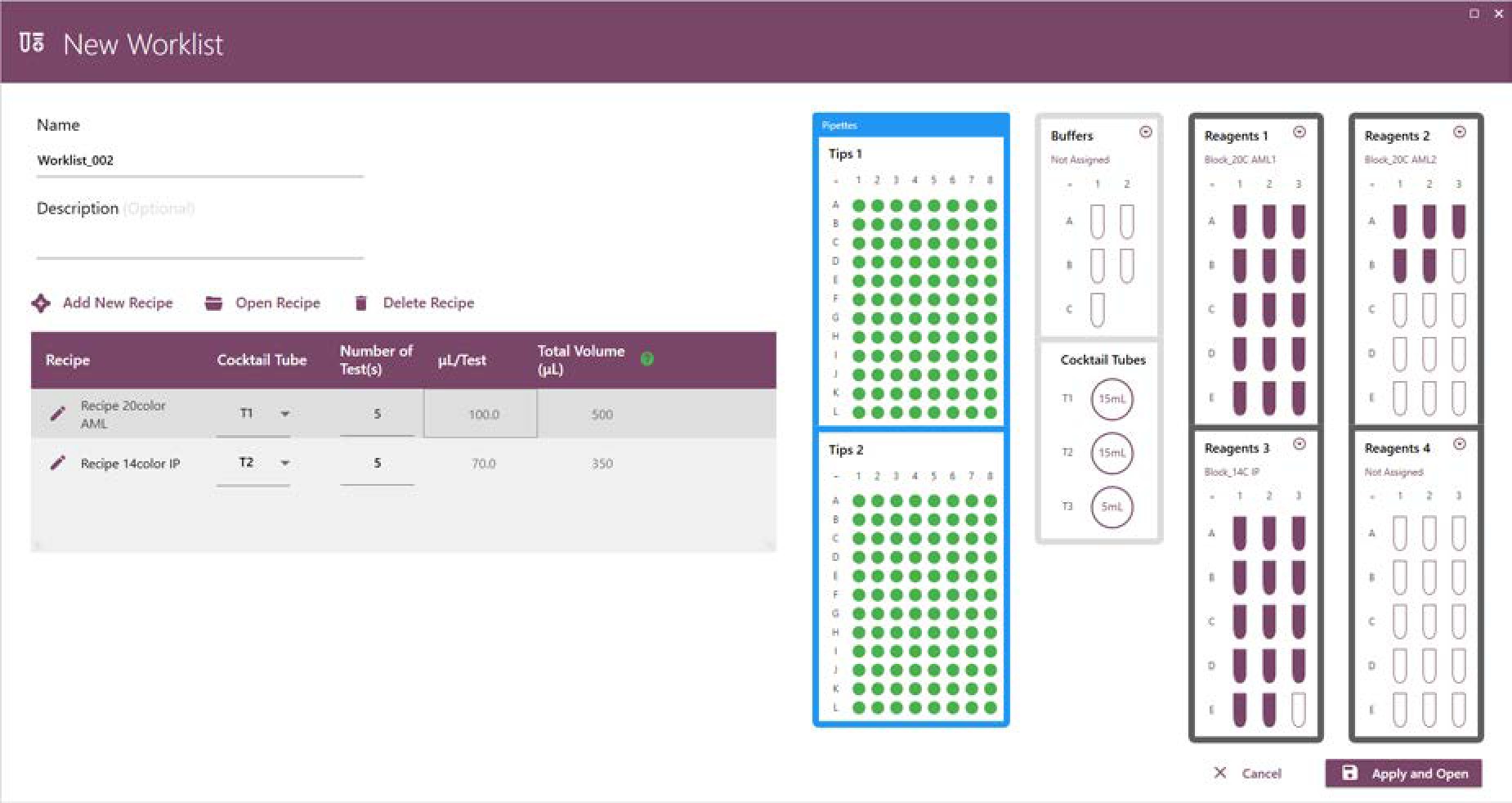
Task: Click Tips 2 tip at A1
Action: click(859, 500)
